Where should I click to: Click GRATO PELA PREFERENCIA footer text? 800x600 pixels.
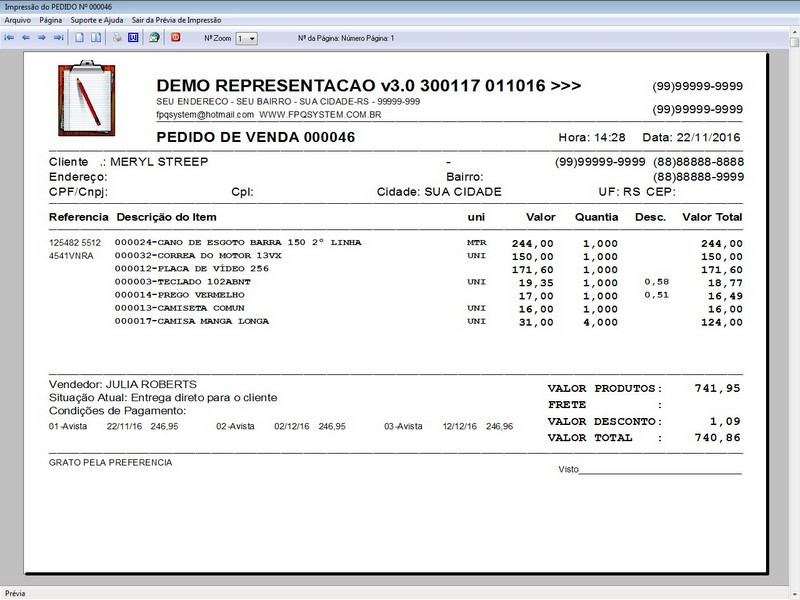pos(111,463)
